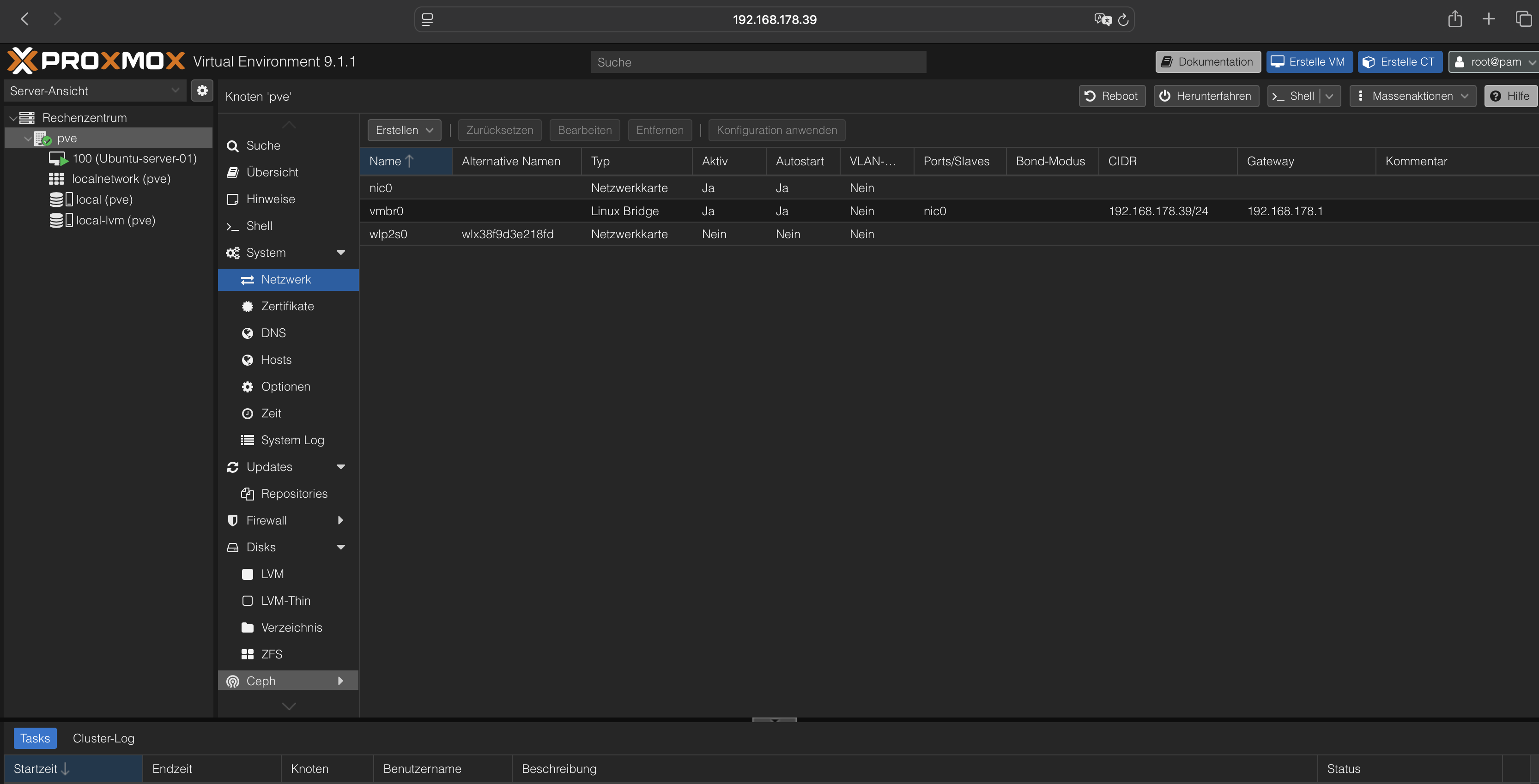Select local-lvm (pve) storage
Viewport: 1539px width, 784px height.
coord(115,220)
